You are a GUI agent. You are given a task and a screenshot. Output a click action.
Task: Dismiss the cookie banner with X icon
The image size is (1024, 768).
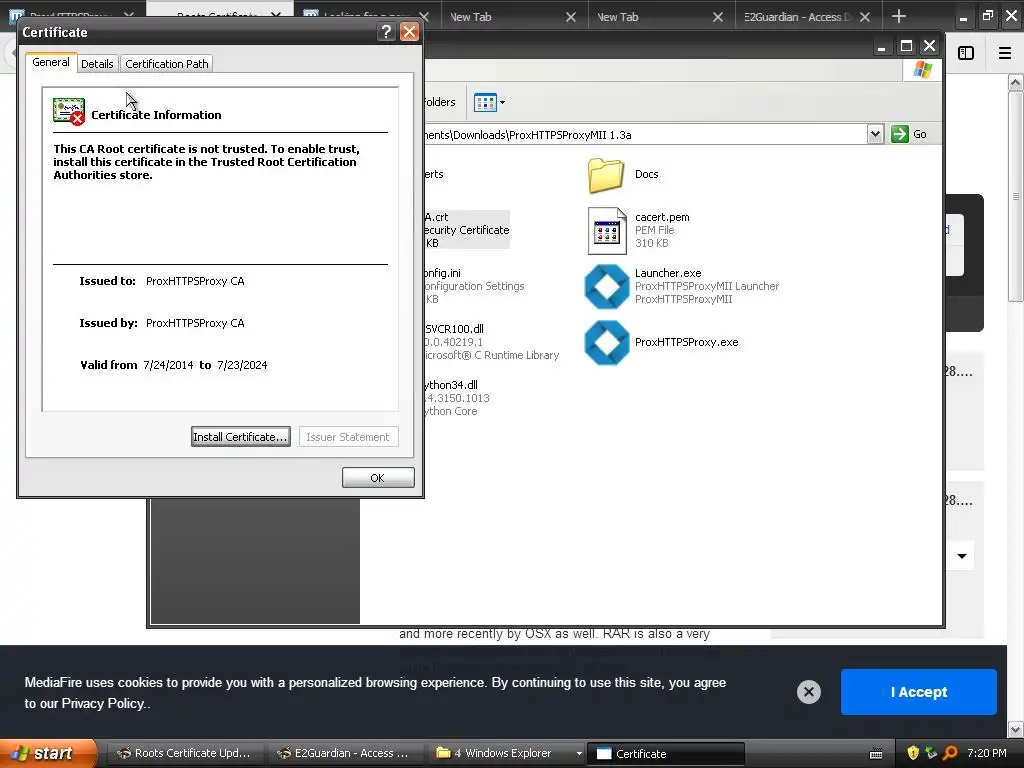point(808,692)
